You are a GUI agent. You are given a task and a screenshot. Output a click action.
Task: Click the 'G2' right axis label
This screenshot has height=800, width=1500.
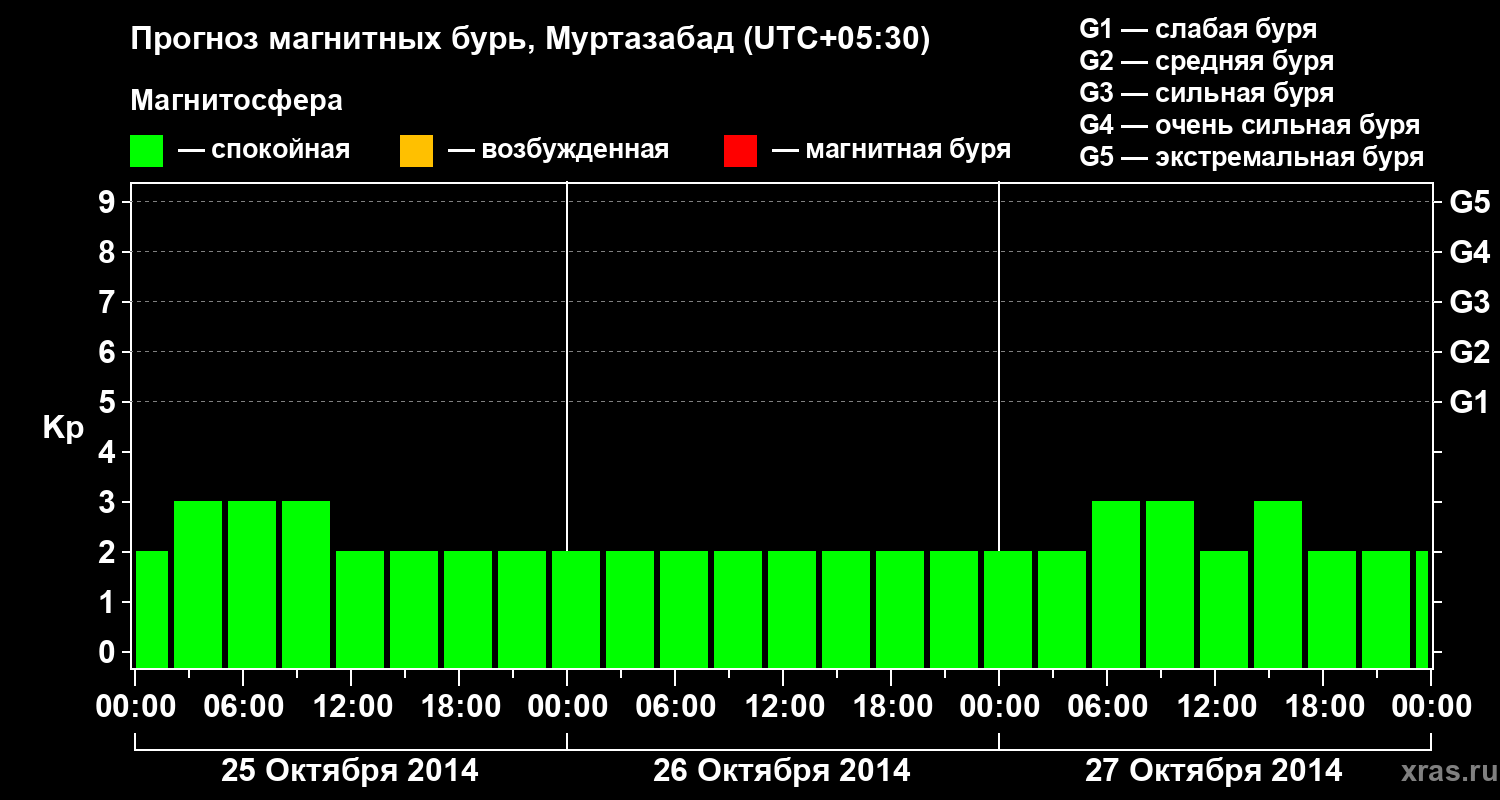1469,352
